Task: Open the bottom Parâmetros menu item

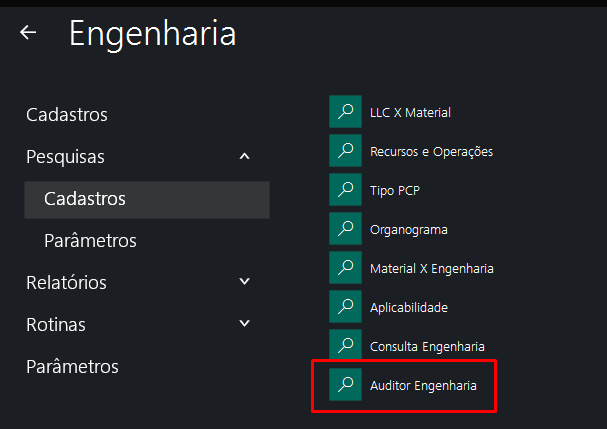Action: pos(72,367)
